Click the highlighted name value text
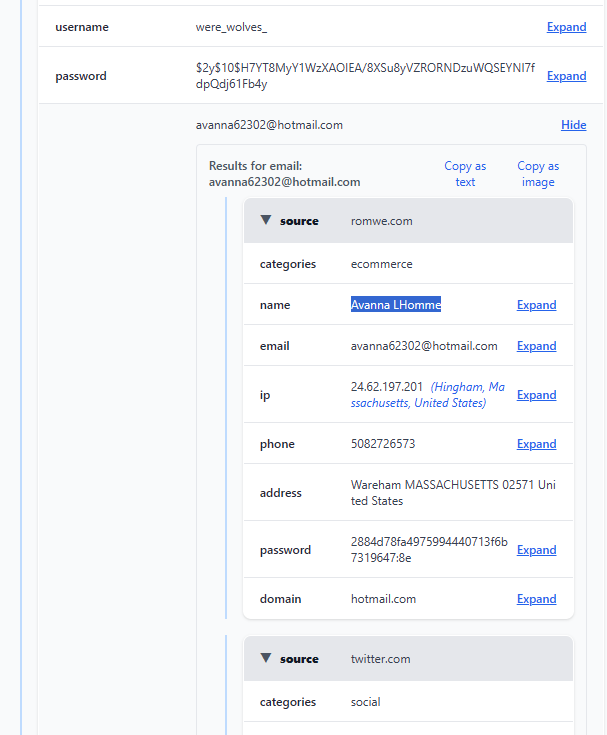607x735 pixels. (x=395, y=305)
